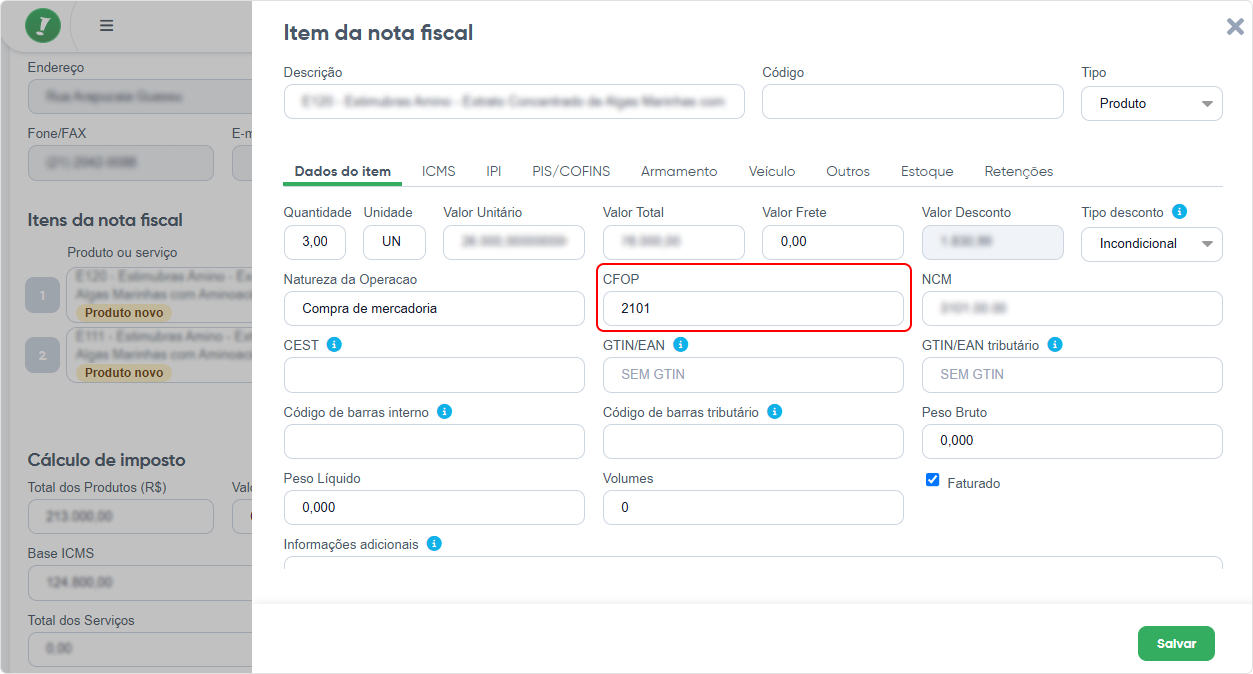Image resolution: width=1253 pixels, height=674 pixels.
Task: Click the Descrição input field
Action: 514,102
